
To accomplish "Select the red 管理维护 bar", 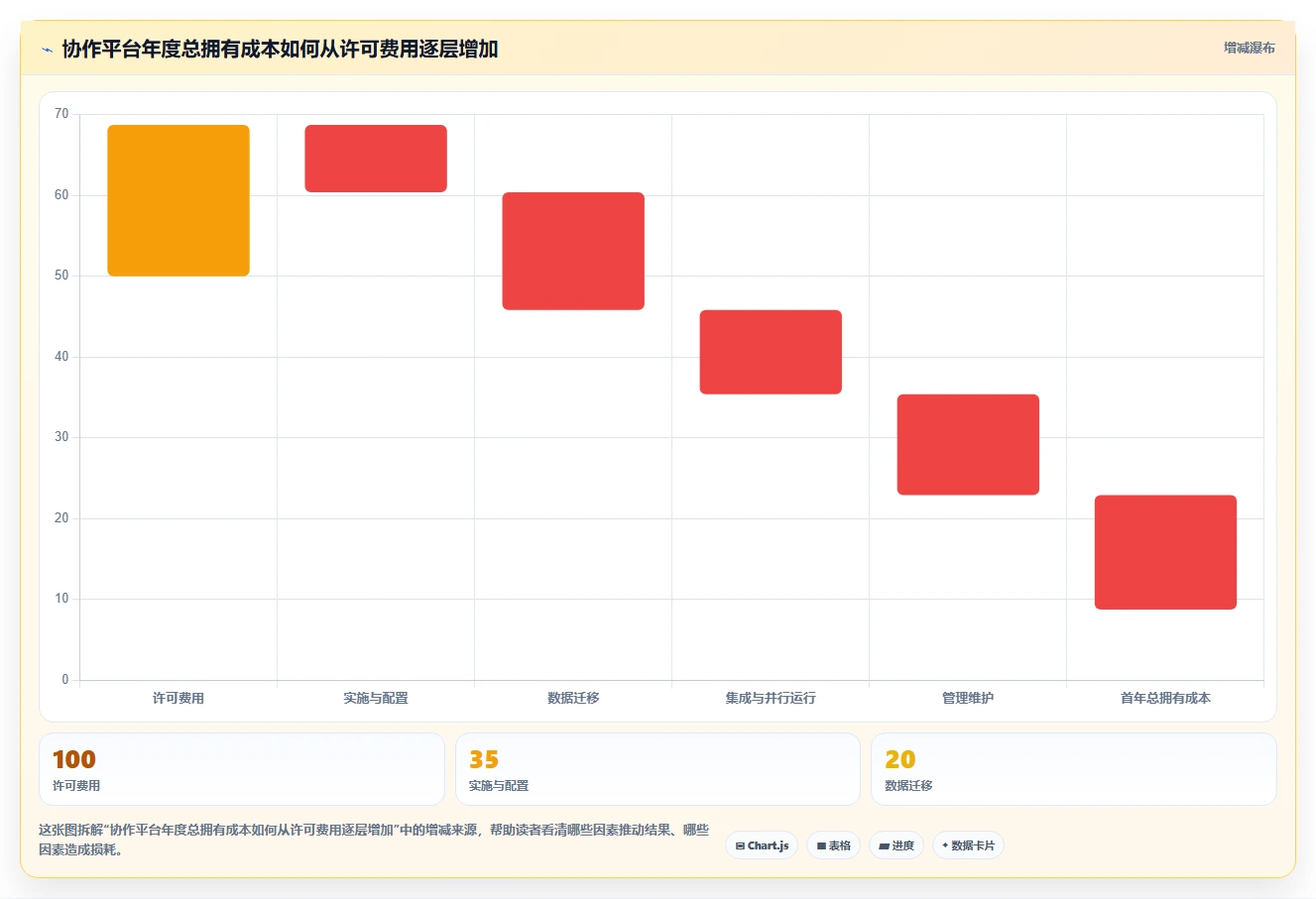I will click(x=968, y=445).
